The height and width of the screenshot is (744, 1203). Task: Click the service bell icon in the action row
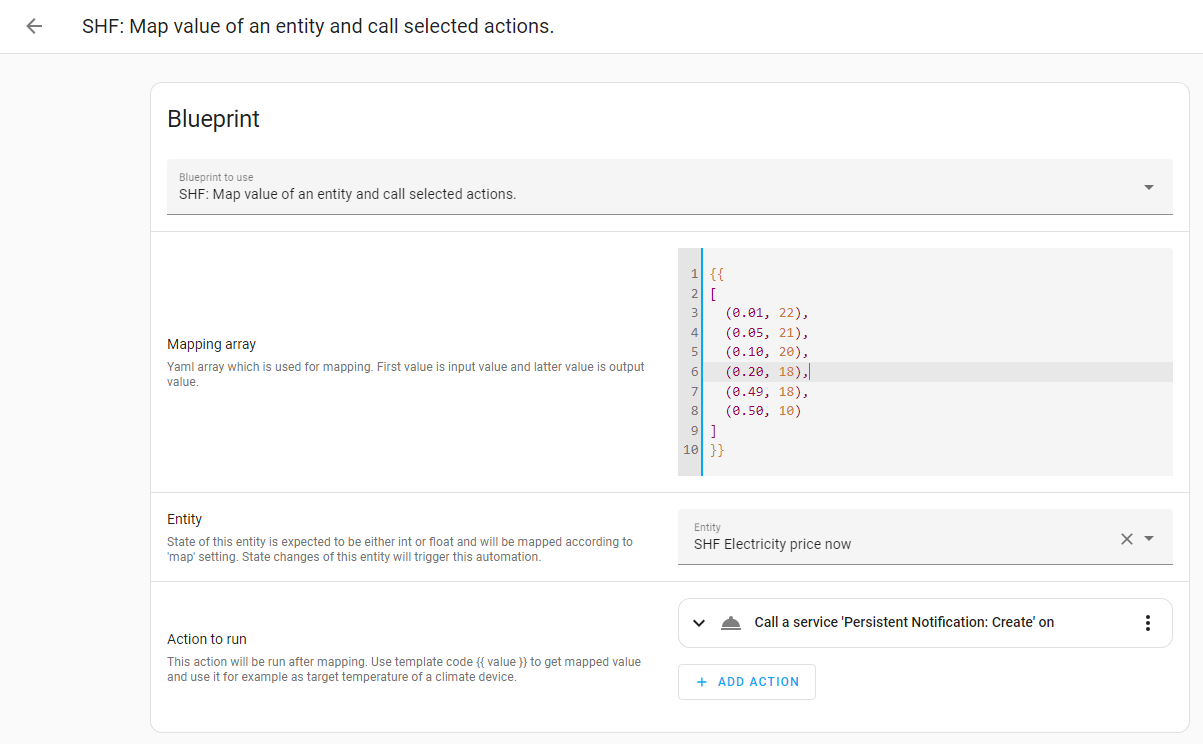point(731,623)
